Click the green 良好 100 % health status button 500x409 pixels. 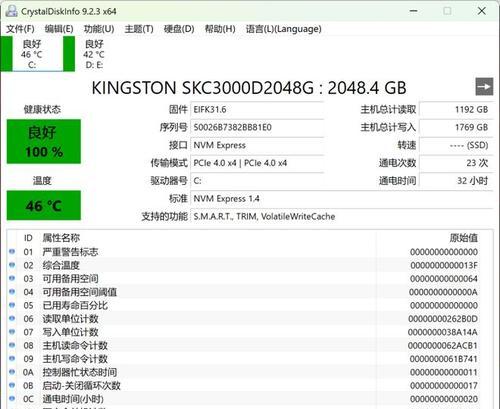point(44,141)
